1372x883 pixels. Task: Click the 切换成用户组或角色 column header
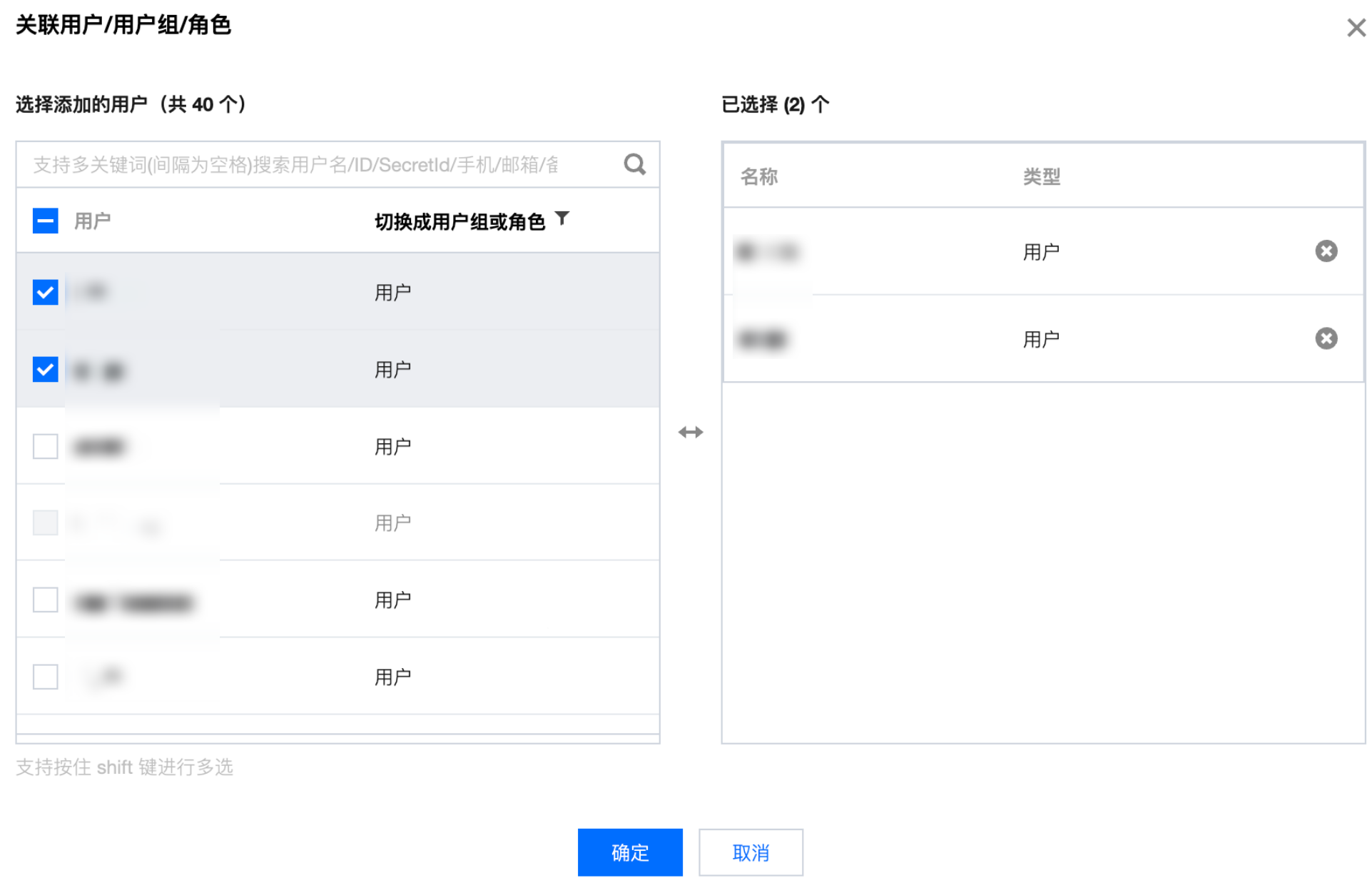click(459, 222)
